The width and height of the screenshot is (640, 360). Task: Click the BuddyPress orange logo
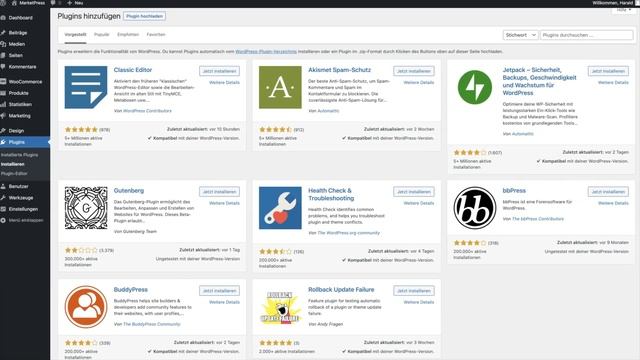click(x=86, y=307)
